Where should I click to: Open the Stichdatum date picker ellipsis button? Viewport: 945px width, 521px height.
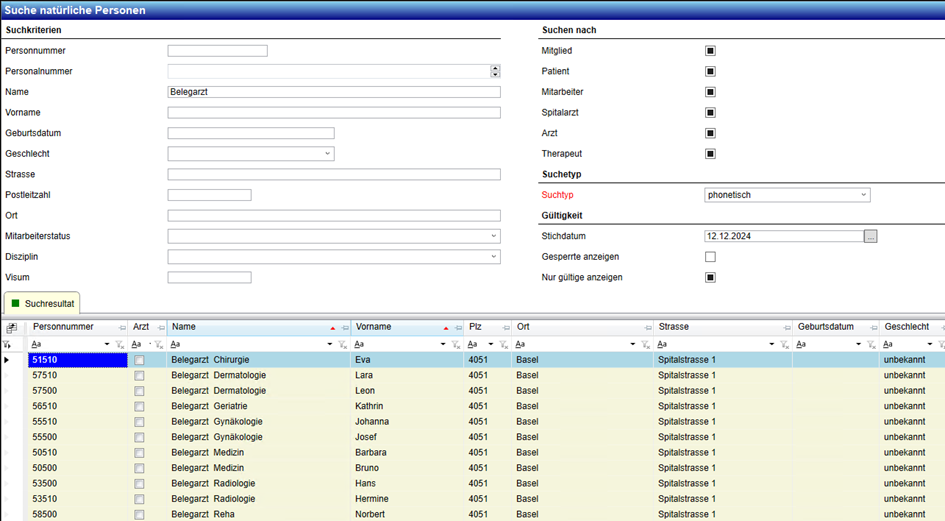[870, 237]
